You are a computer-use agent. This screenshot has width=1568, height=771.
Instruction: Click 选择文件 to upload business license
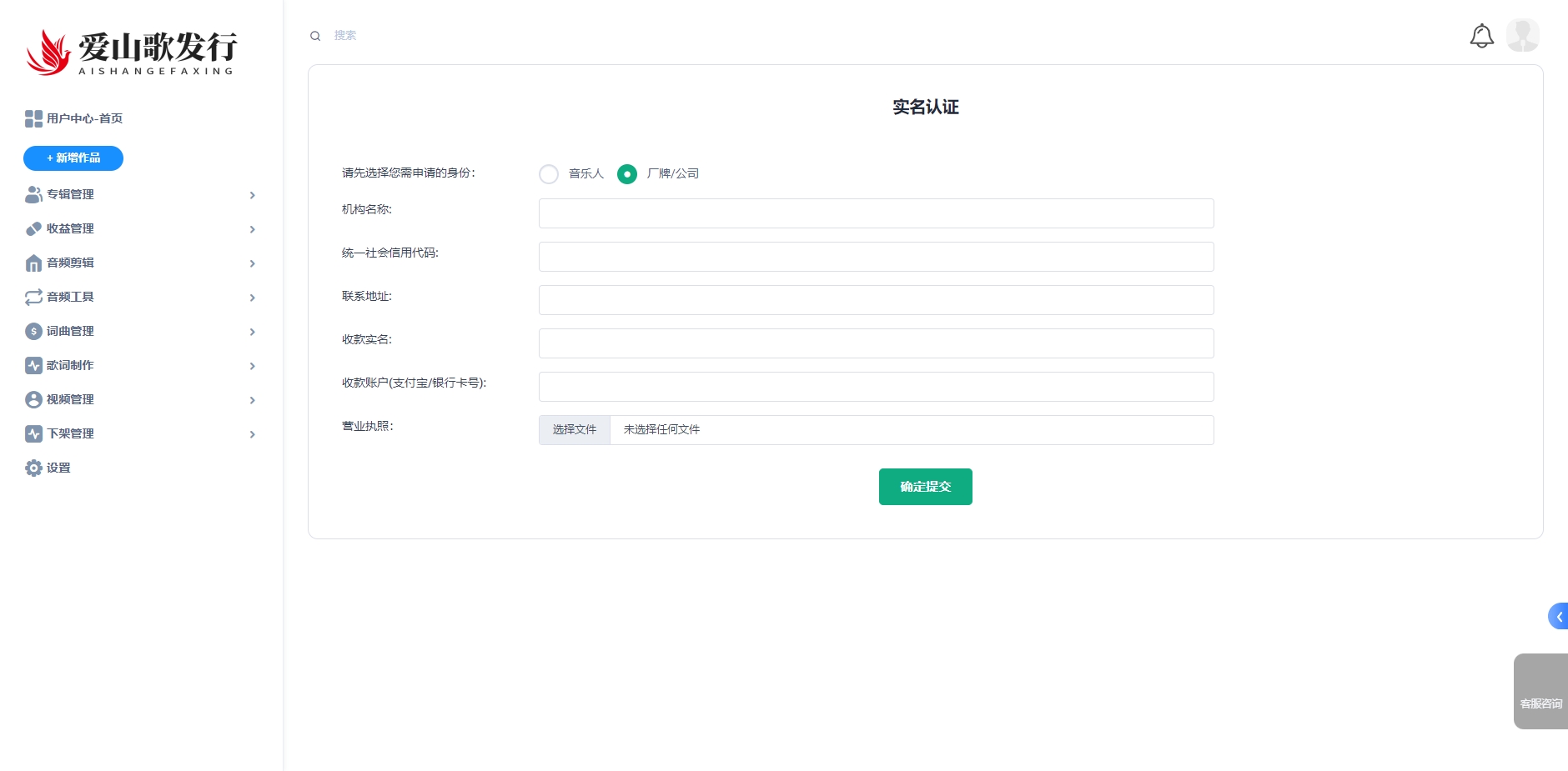pyautogui.click(x=575, y=430)
